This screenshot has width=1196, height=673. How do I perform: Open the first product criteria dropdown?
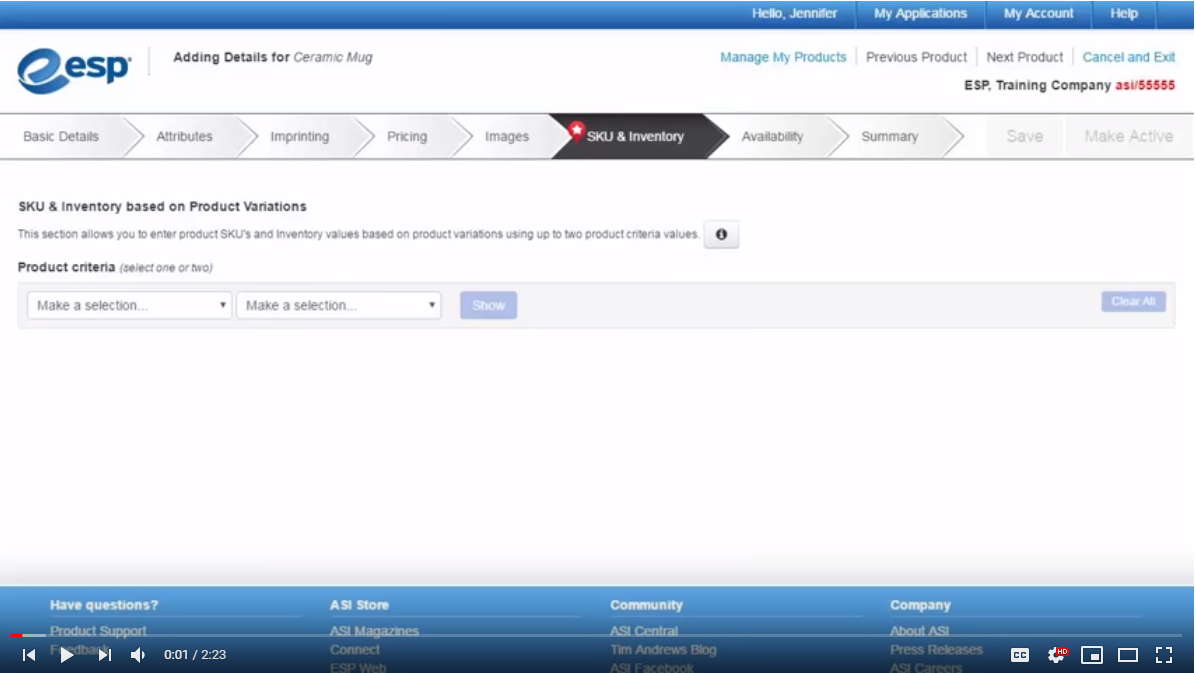[129, 305]
